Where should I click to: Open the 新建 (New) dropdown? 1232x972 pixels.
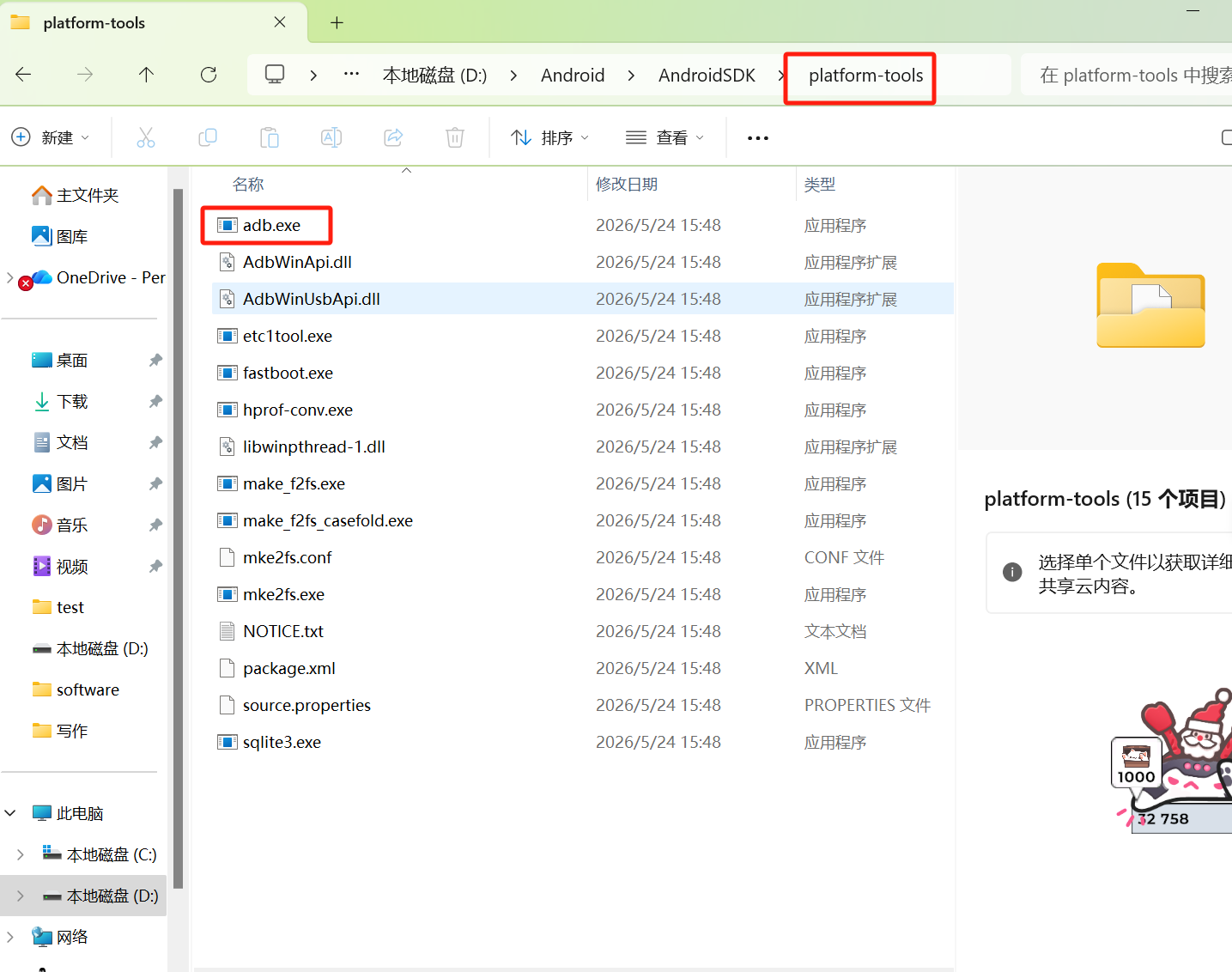[x=51, y=137]
